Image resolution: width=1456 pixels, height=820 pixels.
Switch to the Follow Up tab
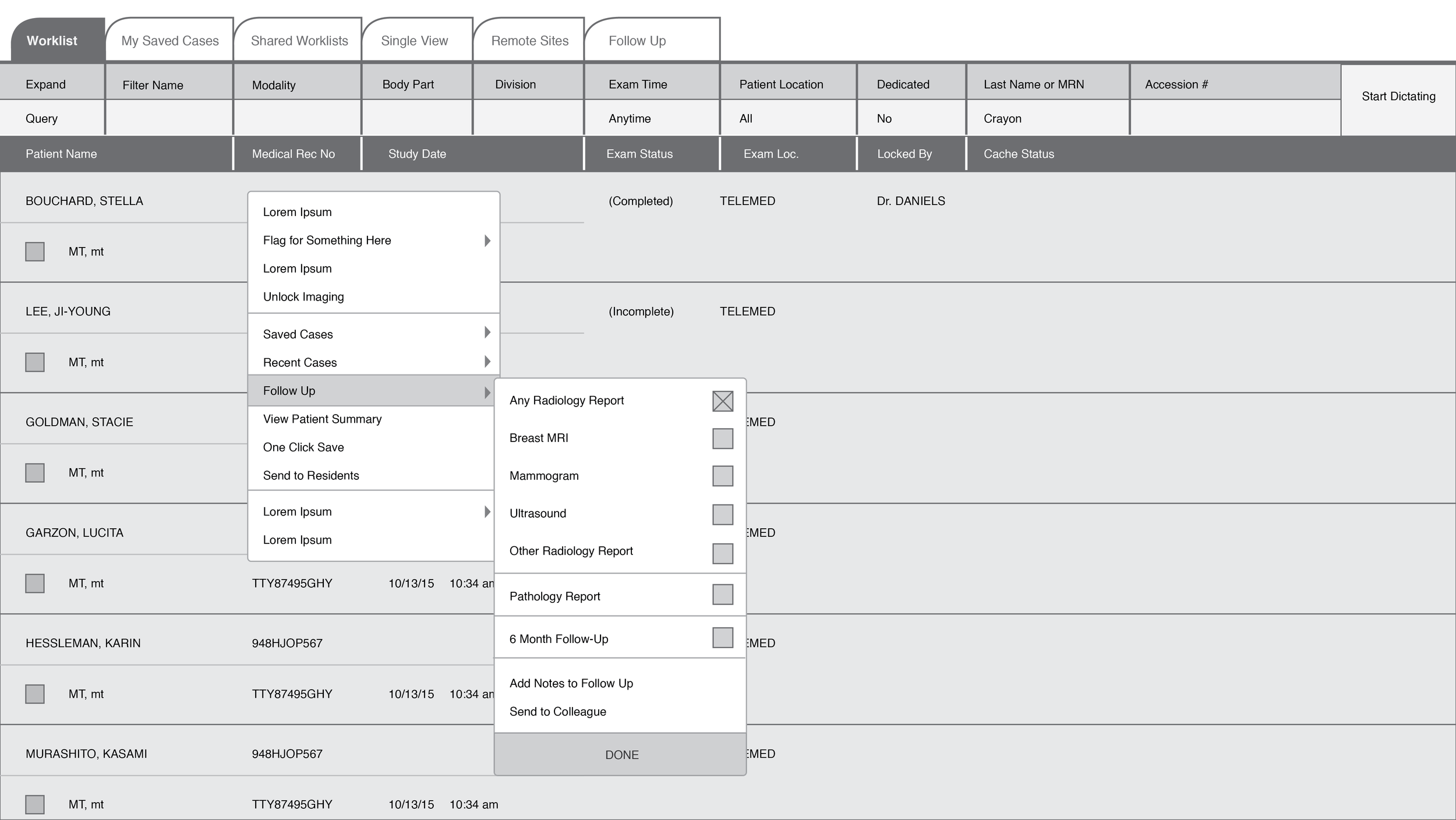[652, 40]
